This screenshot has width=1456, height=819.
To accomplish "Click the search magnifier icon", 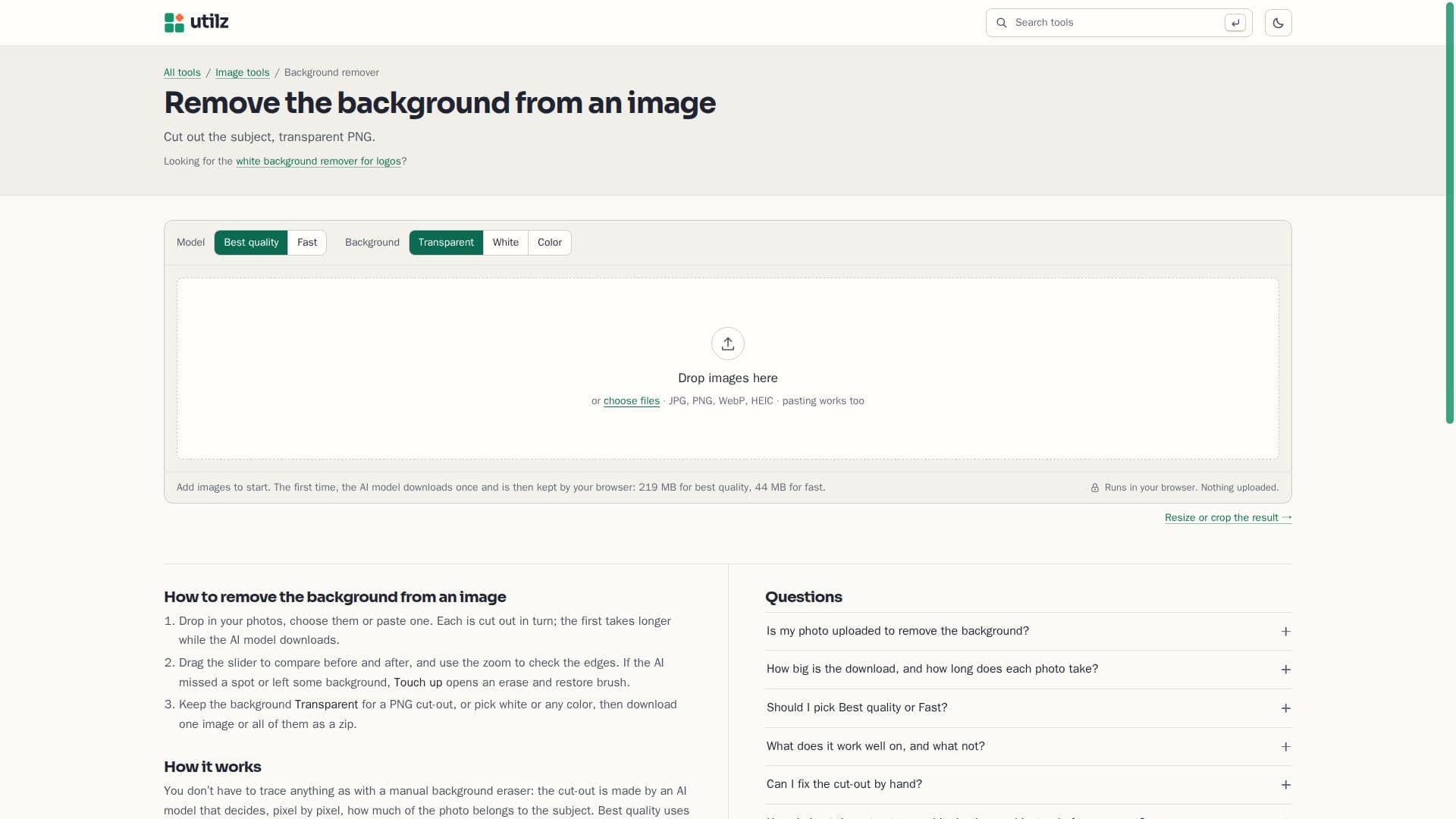I will [1001, 23].
